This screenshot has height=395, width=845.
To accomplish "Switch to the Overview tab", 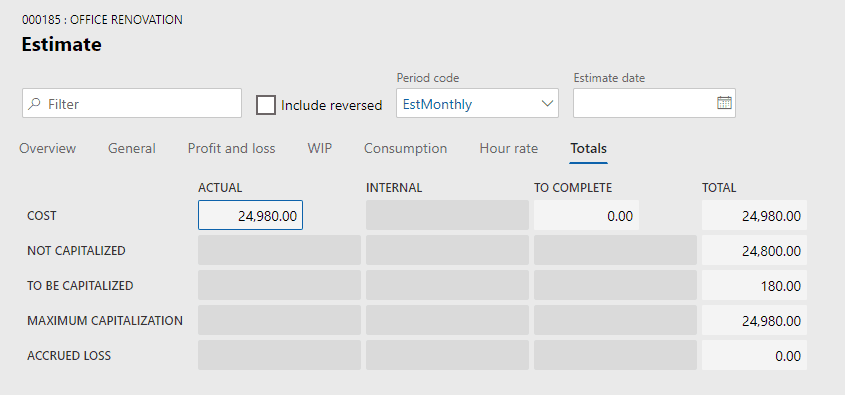I will coord(47,148).
